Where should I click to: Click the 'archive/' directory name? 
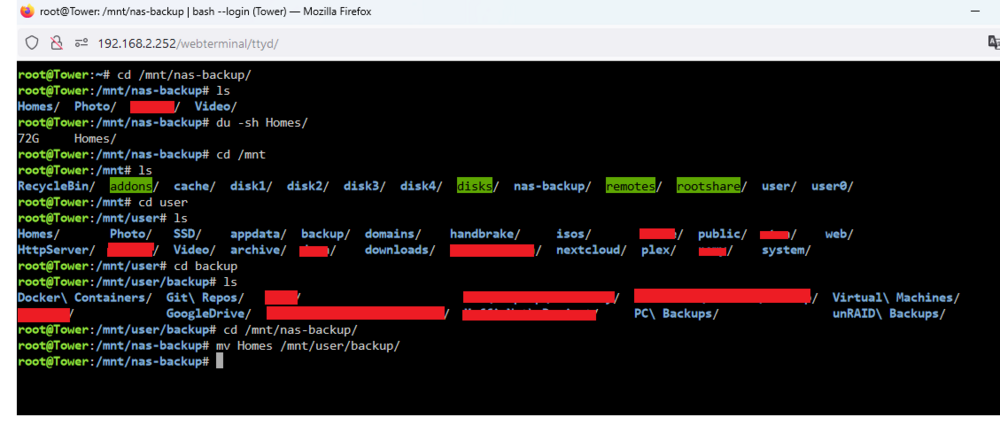tap(258, 250)
